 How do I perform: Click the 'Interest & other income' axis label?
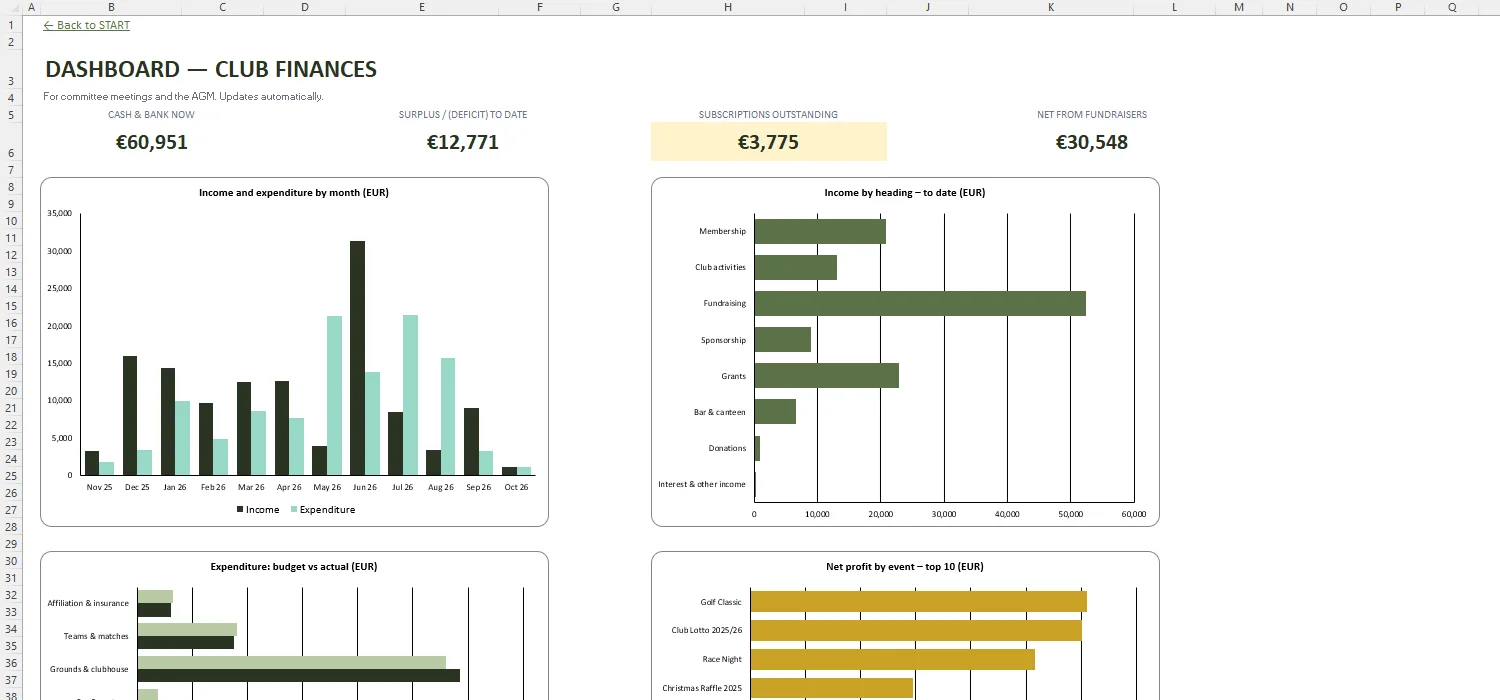tap(702, 484)
